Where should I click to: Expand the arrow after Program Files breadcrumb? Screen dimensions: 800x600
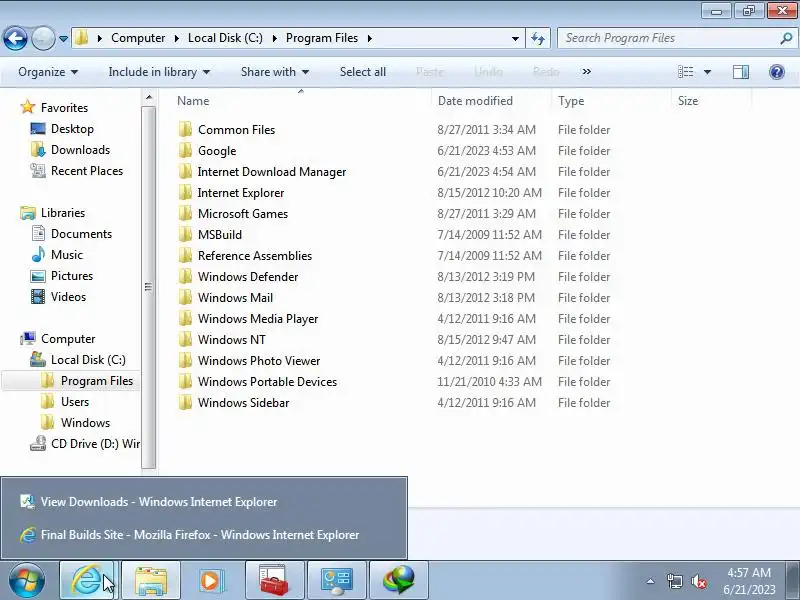coord(370,38)
